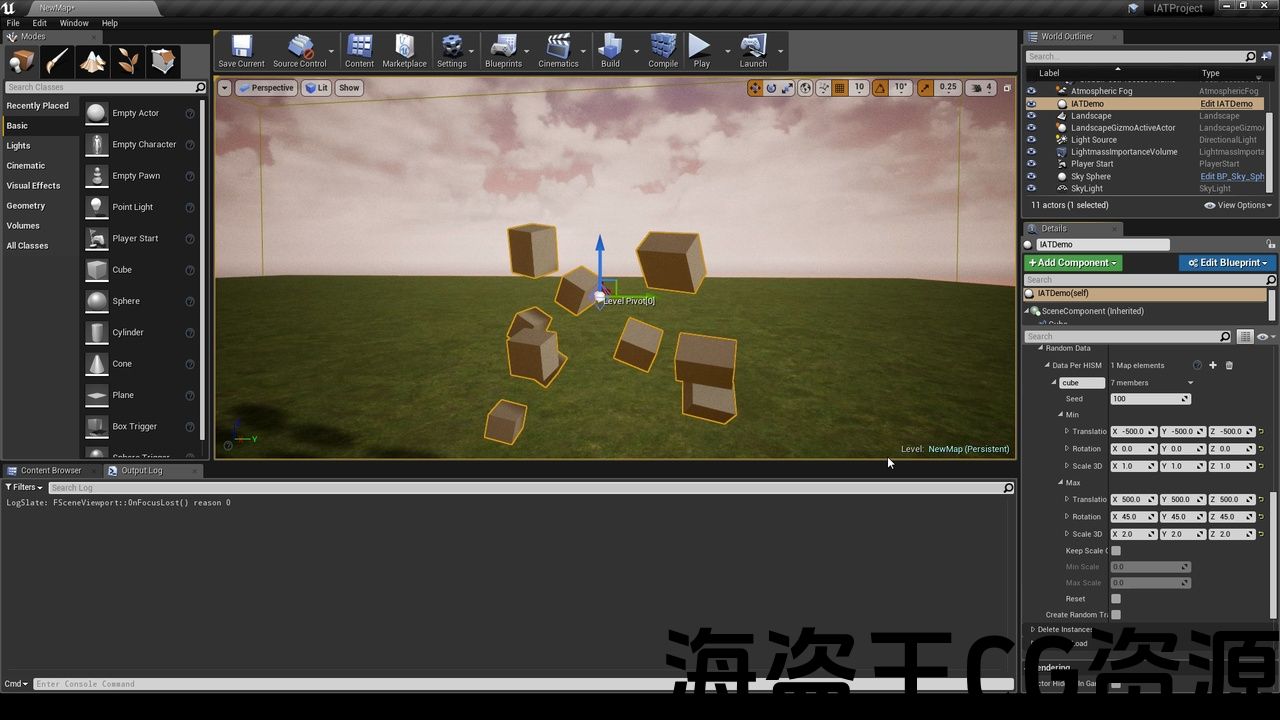This screenshot has height=720, width=1280.
Task: Expand the View Options dropdown
Action: point(1240,205)
